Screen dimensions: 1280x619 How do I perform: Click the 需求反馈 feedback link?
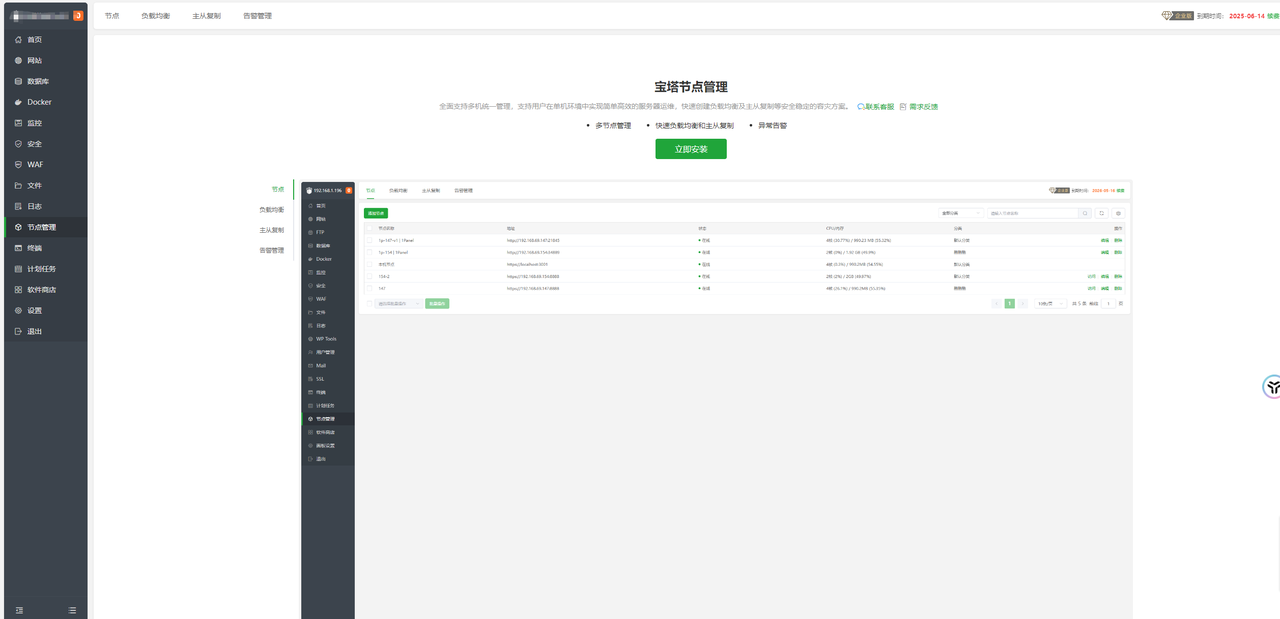click(919, 106)
